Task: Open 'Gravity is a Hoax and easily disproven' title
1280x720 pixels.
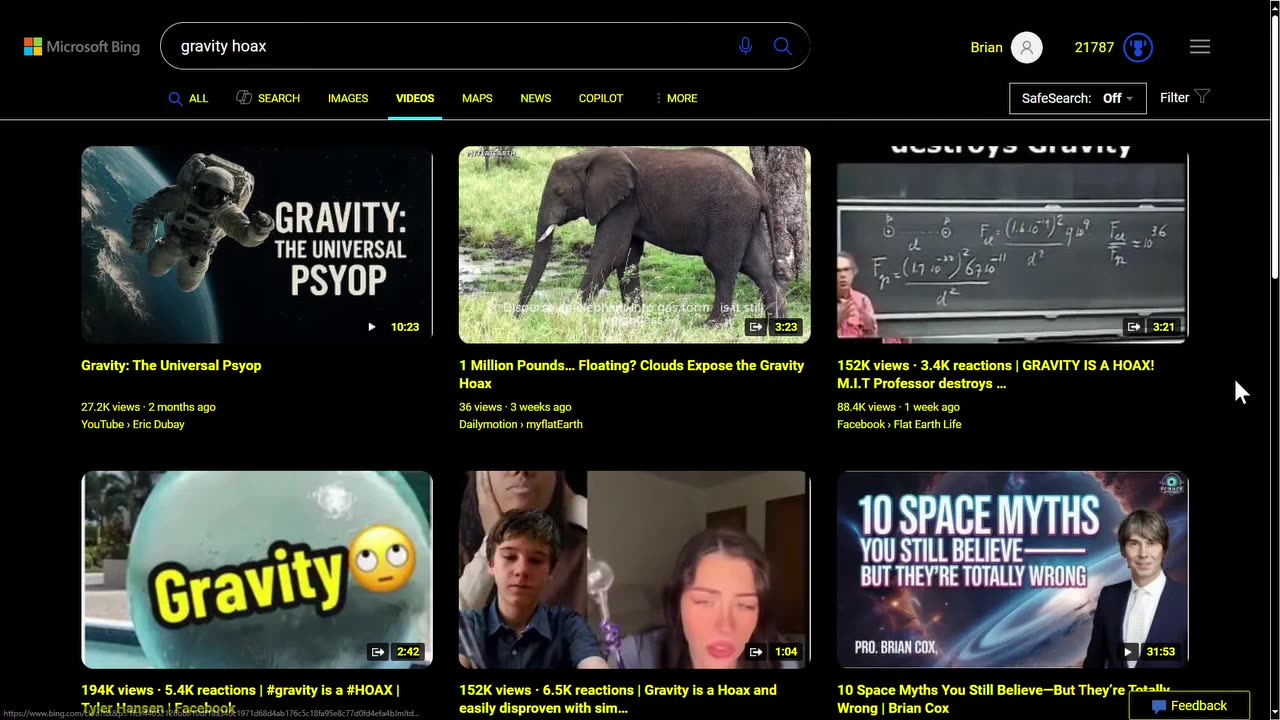Action: tap(618, 699)
